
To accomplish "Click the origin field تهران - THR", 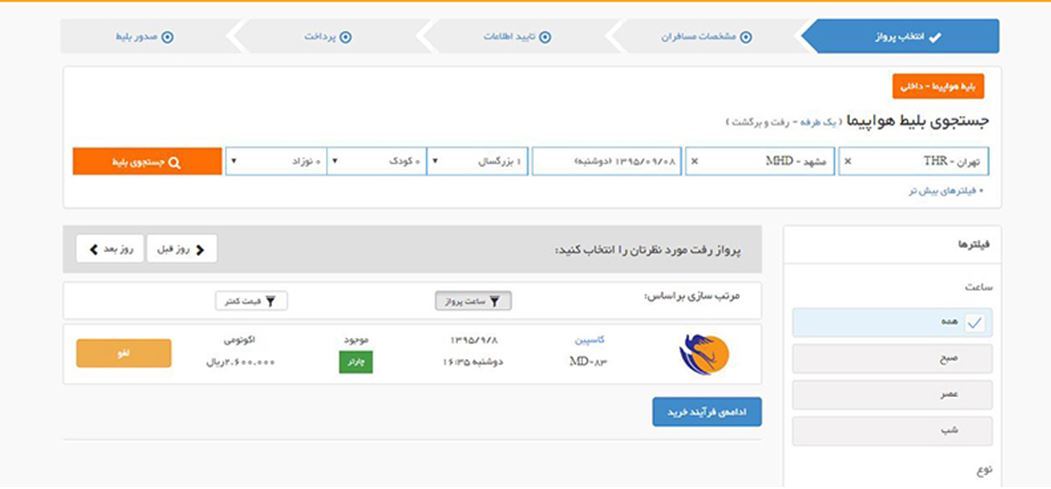I will (913, 161).
